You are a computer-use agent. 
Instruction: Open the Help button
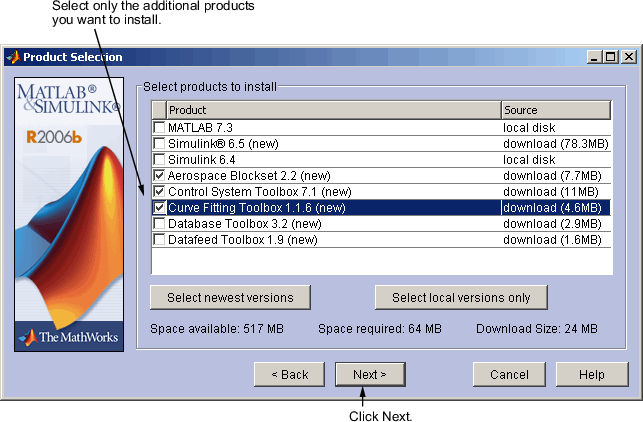pos(592,374)
